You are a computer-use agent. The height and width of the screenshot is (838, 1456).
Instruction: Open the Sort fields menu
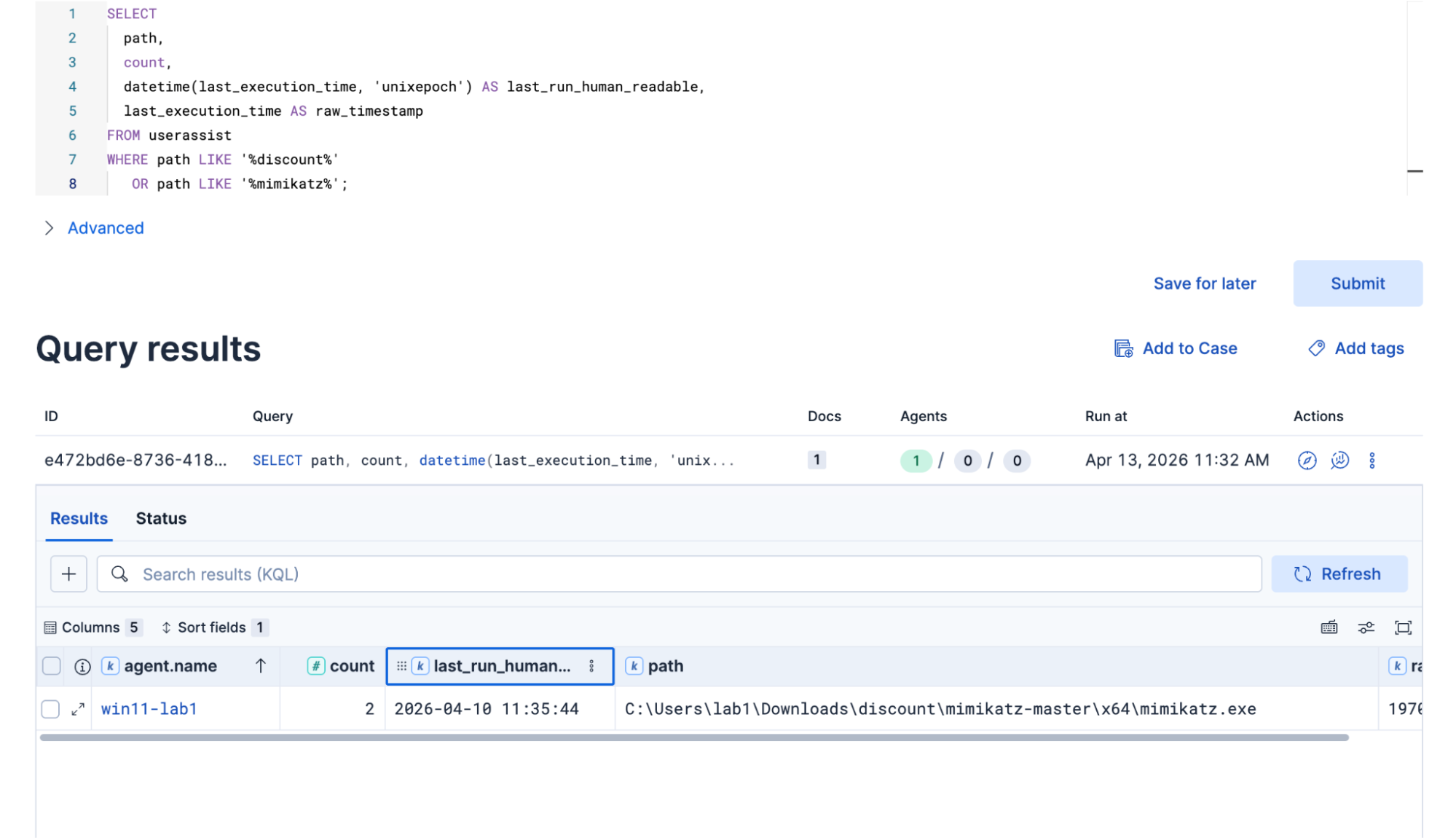[215, 627]
